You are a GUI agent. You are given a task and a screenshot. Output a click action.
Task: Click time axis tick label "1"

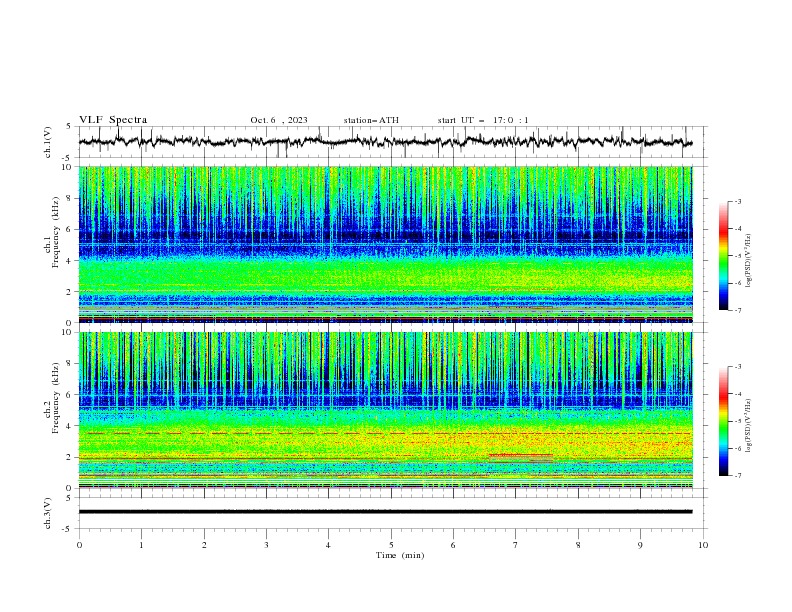tap(141, 545)
